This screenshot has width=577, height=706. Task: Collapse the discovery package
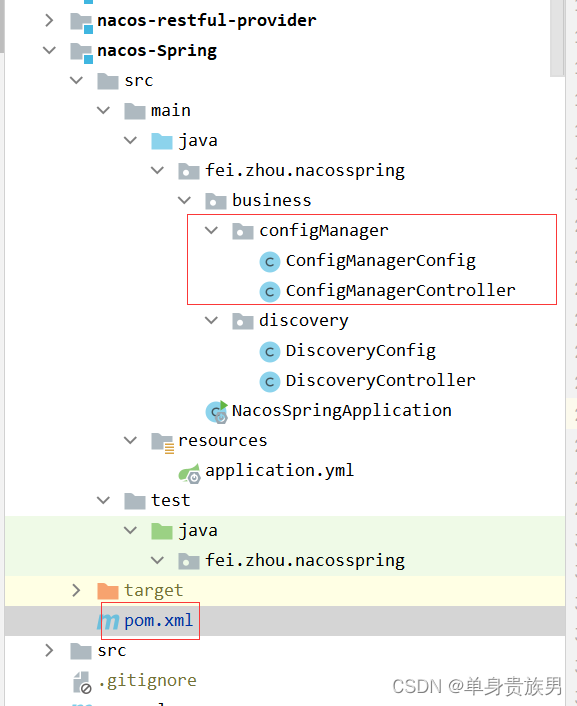click(212, 321)
